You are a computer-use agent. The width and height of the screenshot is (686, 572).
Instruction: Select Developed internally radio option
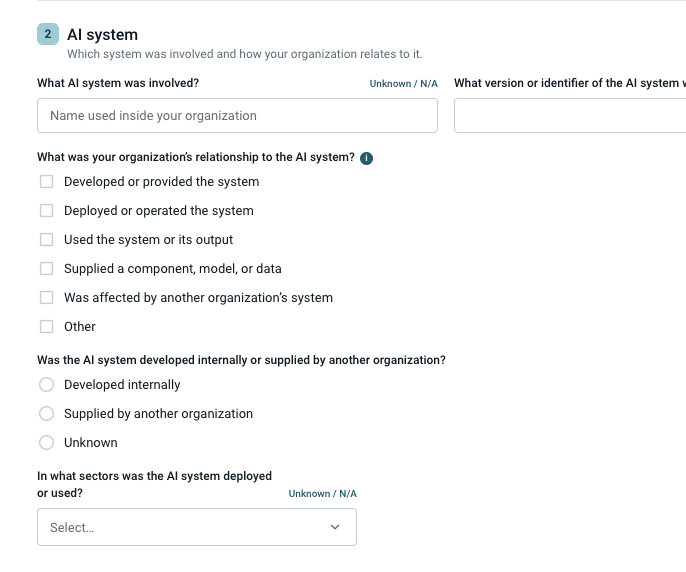click(x=46, y=385)
